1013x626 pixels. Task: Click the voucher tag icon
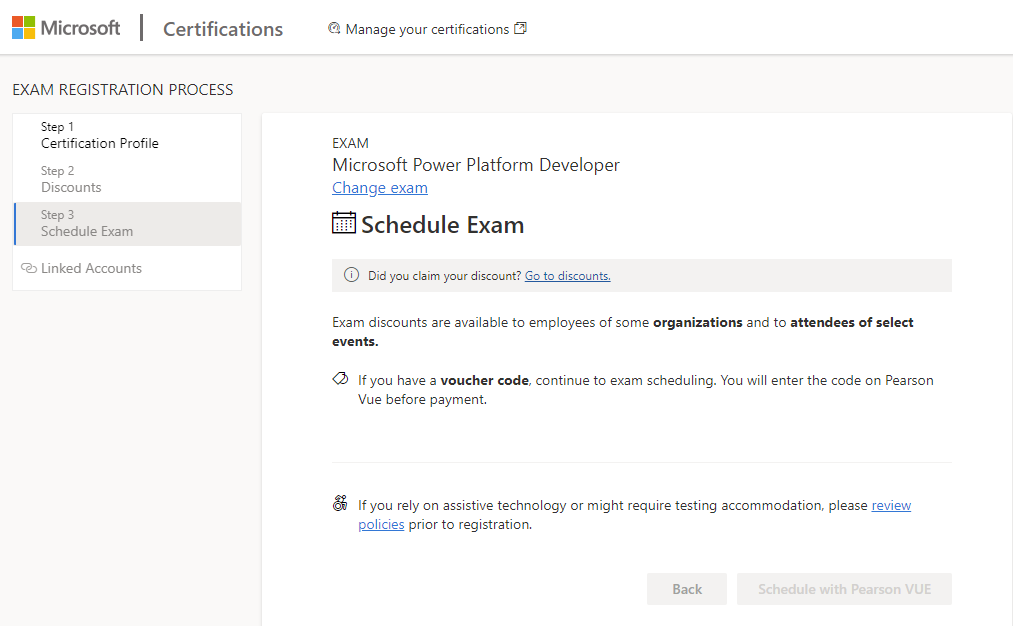click(x=340, y=379)
